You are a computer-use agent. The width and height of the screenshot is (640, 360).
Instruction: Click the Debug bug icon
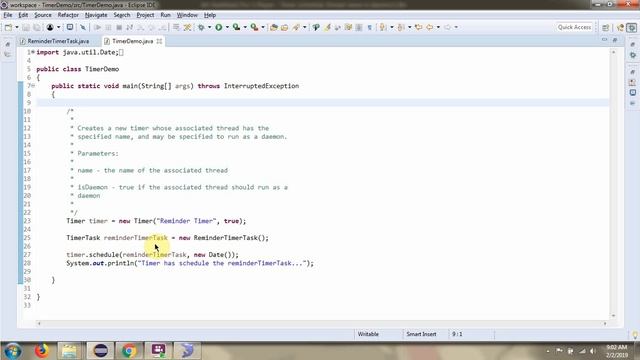[x=201, y=27]
